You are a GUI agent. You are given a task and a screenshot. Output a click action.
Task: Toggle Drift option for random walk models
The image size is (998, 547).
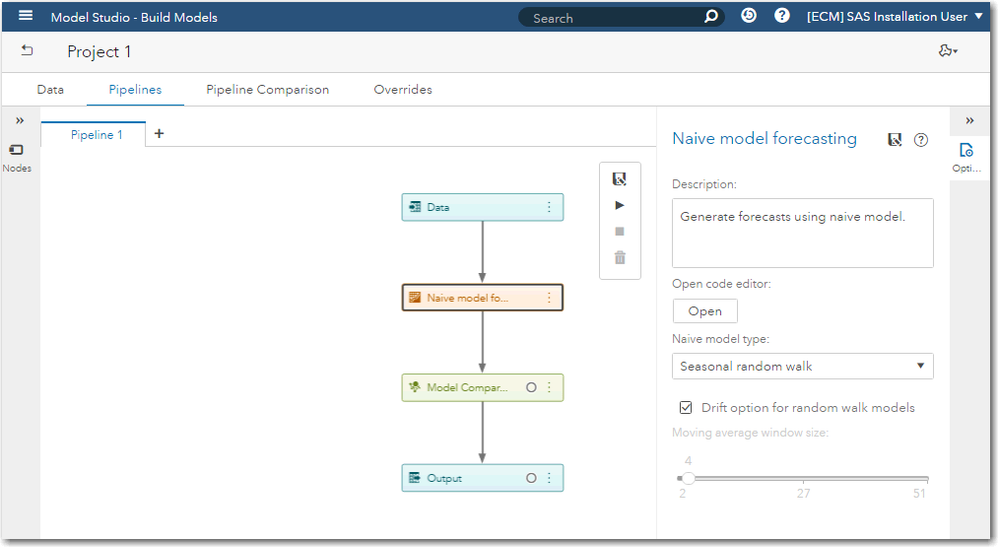pos(686,407)
